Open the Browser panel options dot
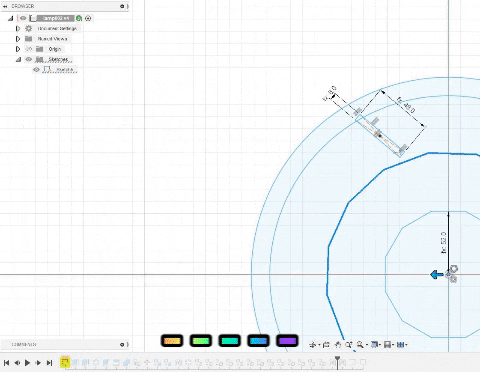The width and height of the screenshot is (480, 372). tap(122, 6)
